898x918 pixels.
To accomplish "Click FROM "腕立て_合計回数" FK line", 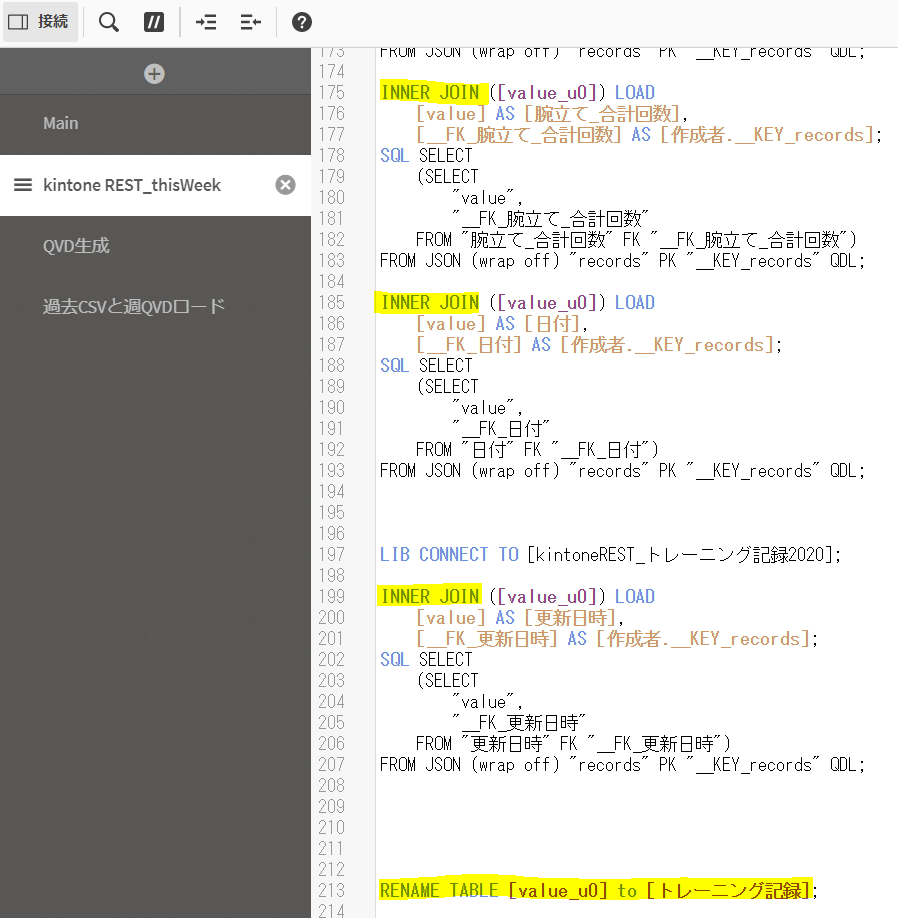I will (x=636, y=239).
